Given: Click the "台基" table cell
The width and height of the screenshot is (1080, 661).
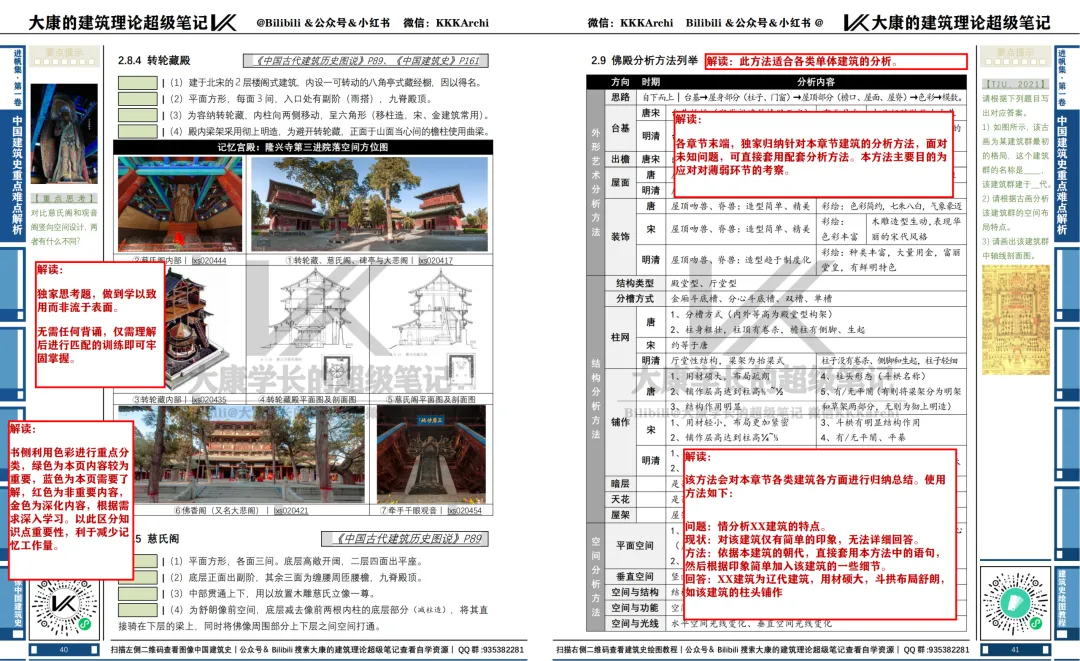Looking at the screenshot, I should tap(620, 128).
